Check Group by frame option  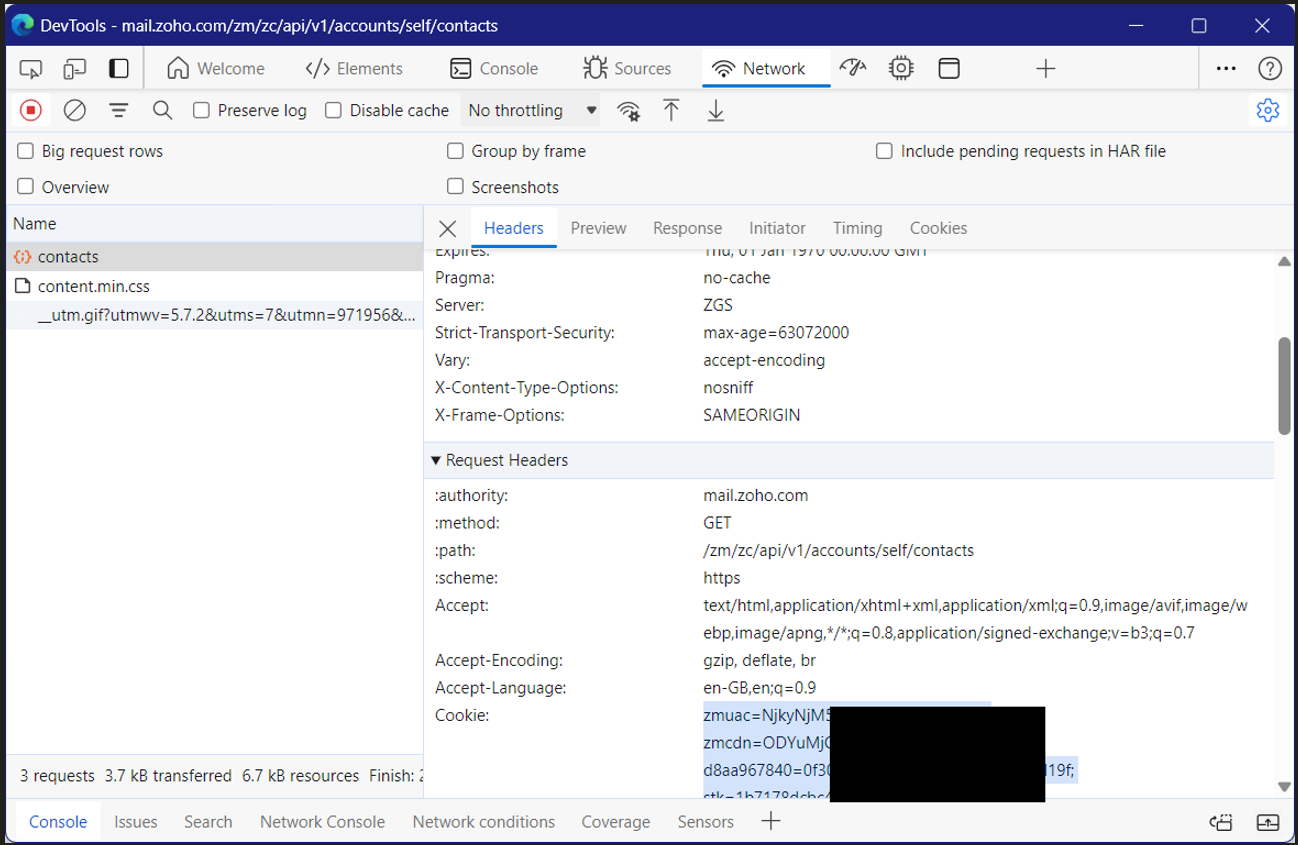(455, 151)
